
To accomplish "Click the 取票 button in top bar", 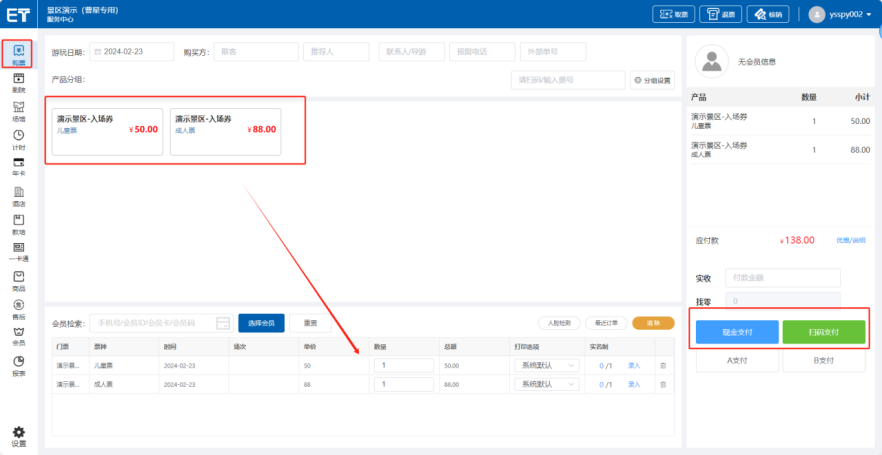I will tap(673, 14).
